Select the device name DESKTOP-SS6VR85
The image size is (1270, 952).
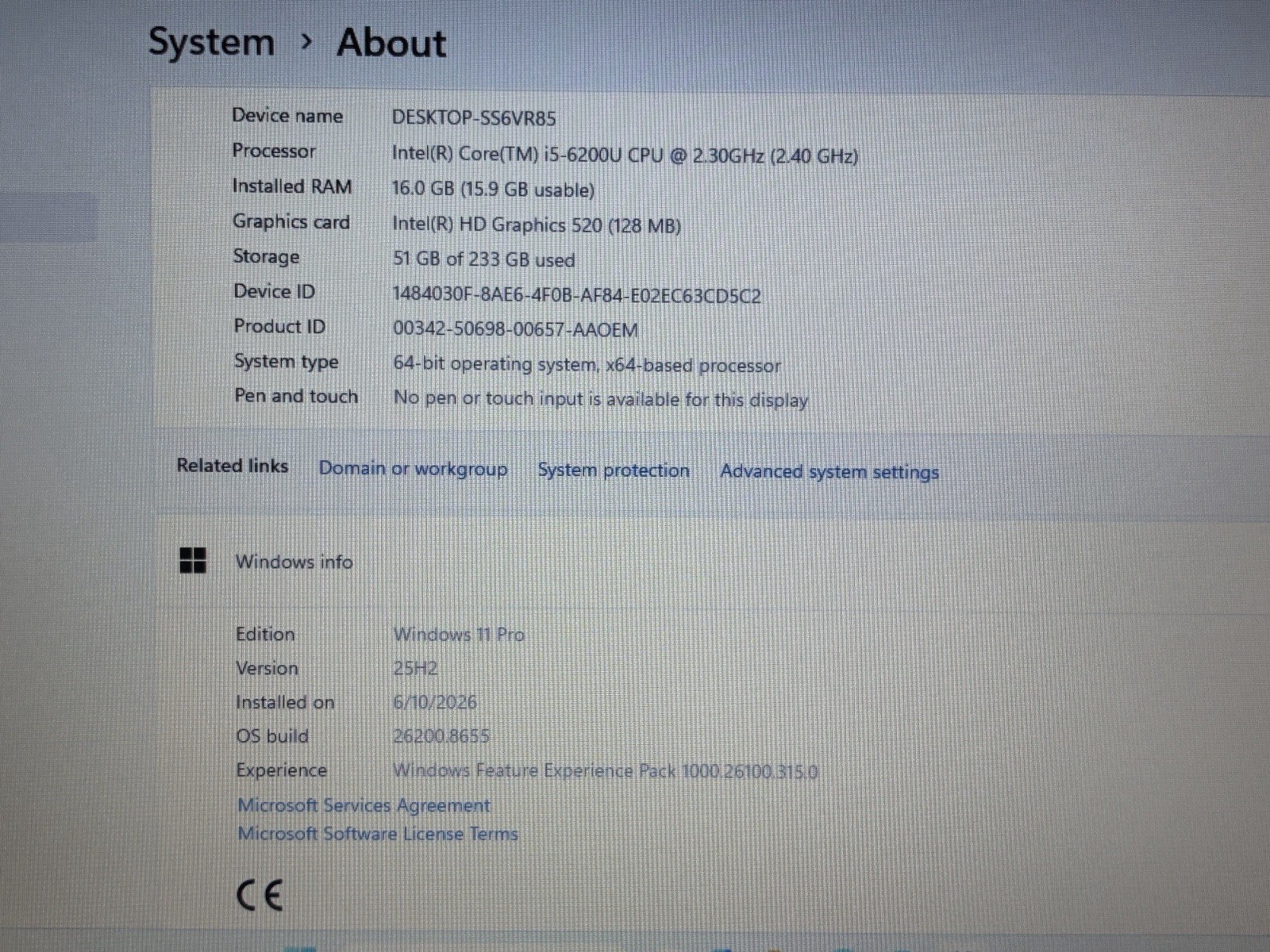474,118
